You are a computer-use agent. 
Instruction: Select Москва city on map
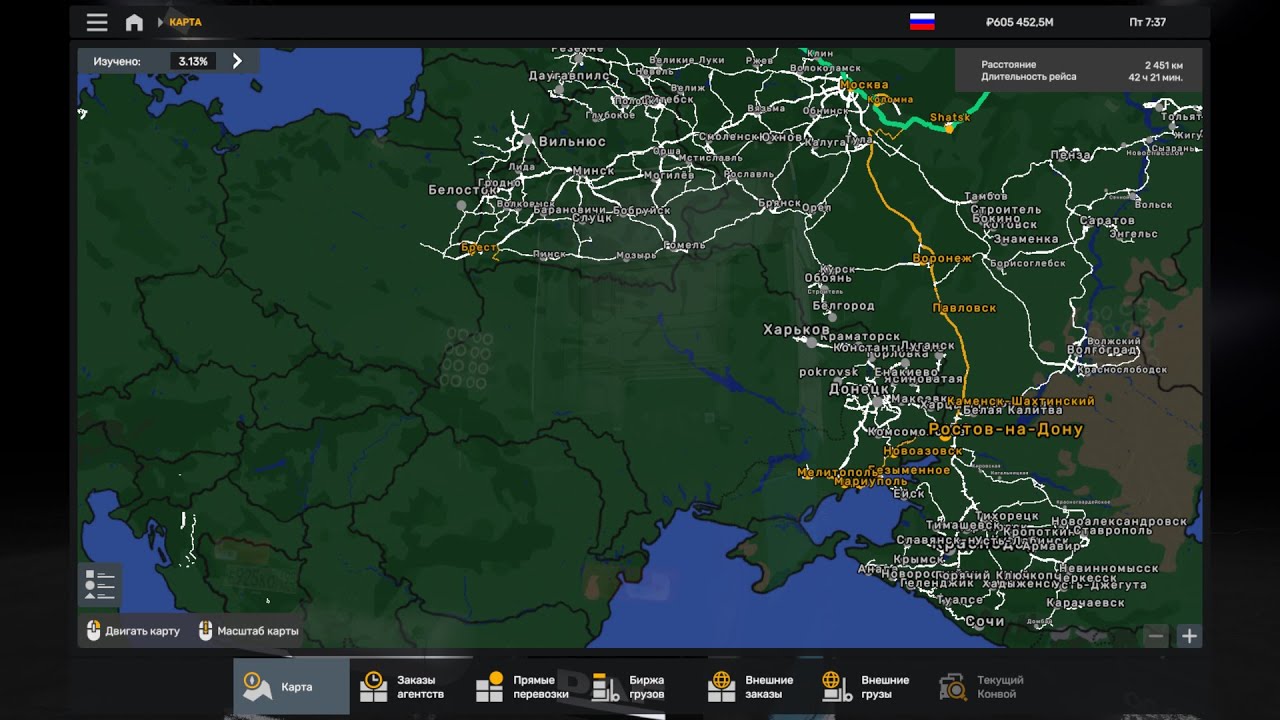864,85
